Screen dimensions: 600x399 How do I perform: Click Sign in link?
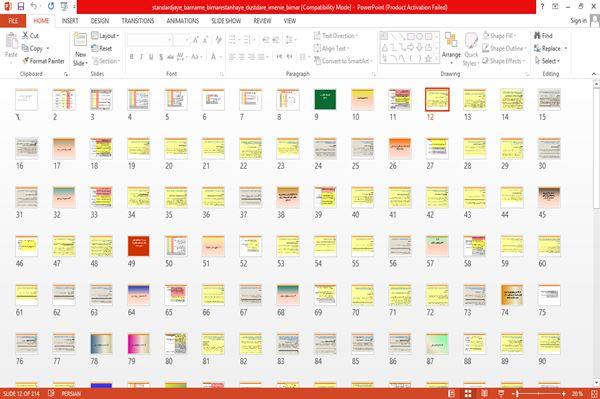pyautogui.click(x=578, y=21)
